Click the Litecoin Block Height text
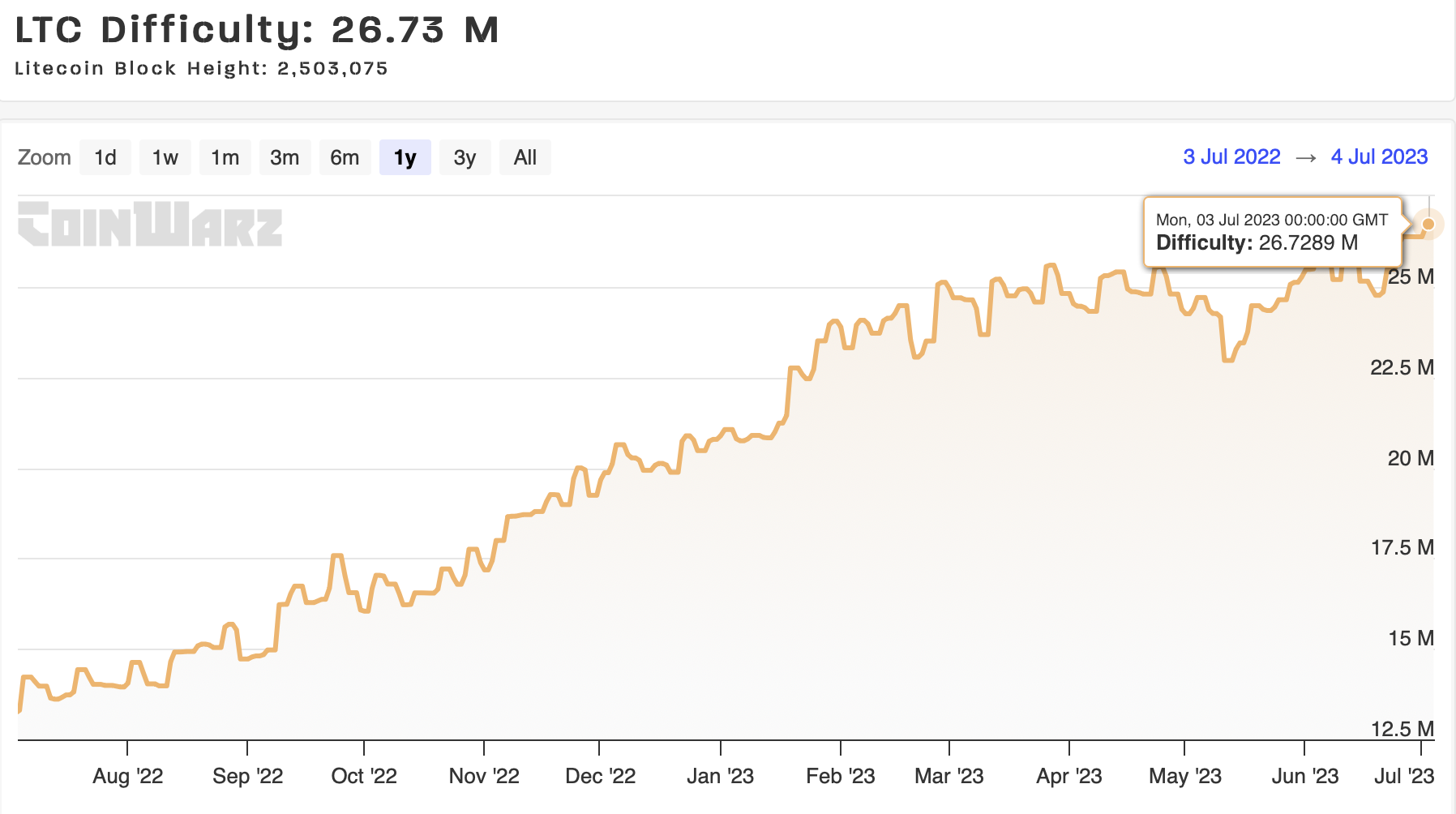 point(201,69)
